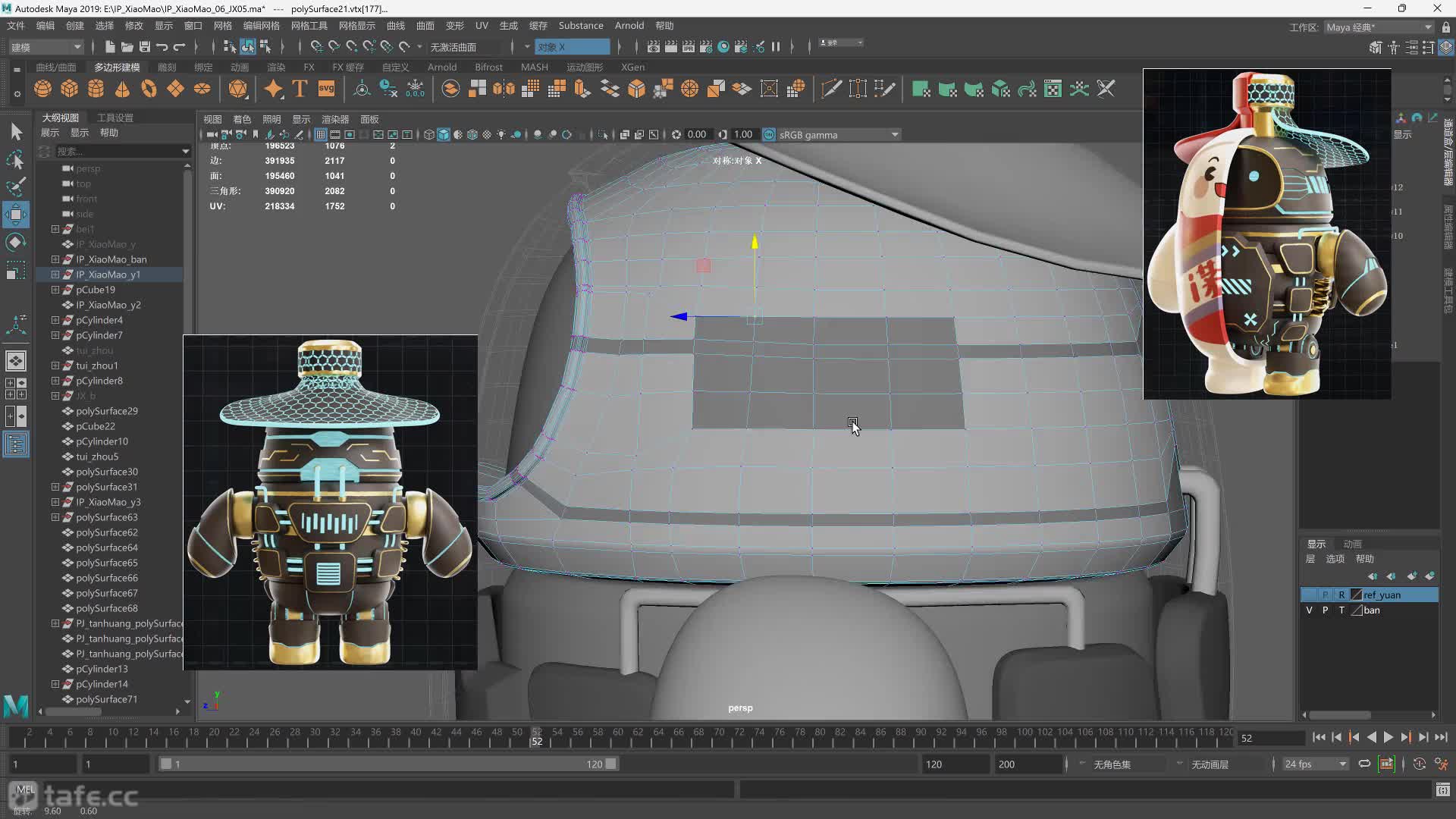Image resolution: width=1456 pixels, height=819 pixels.
Task: Create a polygon plane from the shelf
Action: 175,89
